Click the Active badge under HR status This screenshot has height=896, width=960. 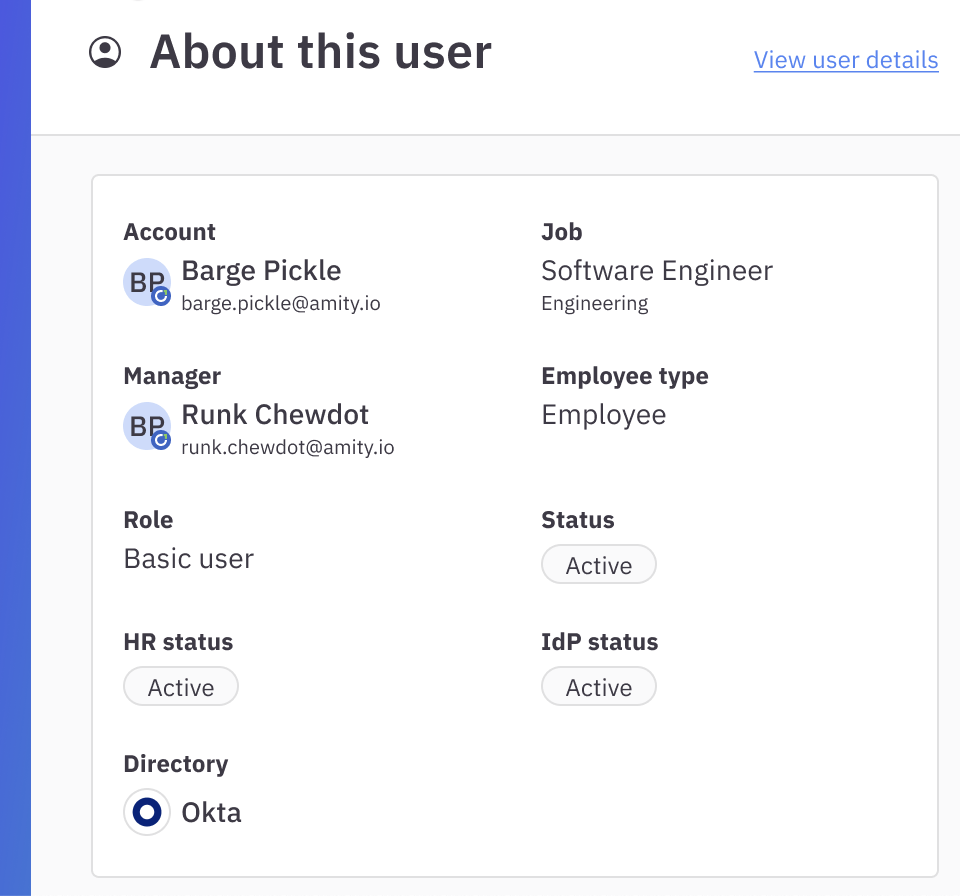coord(181,687)
